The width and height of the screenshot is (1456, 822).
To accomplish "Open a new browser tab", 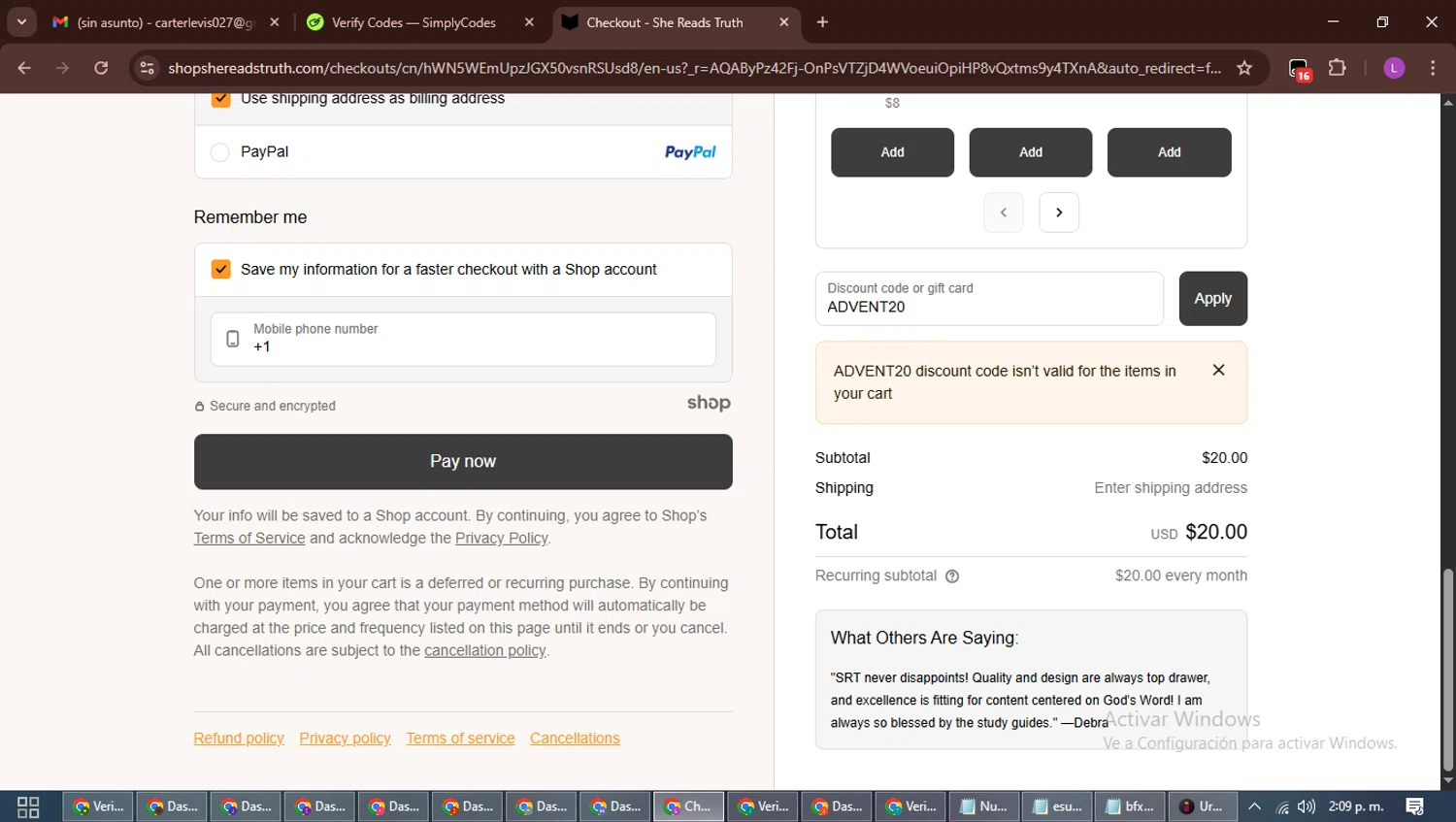I will point(822,22).
